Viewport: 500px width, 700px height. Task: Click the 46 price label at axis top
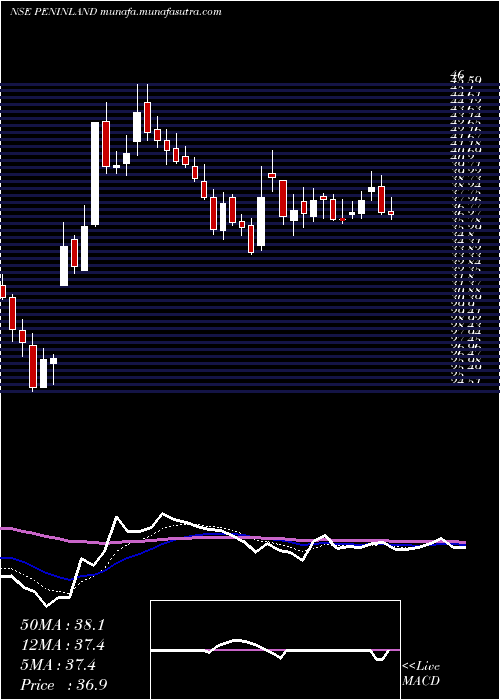click(x=458, y=74)
